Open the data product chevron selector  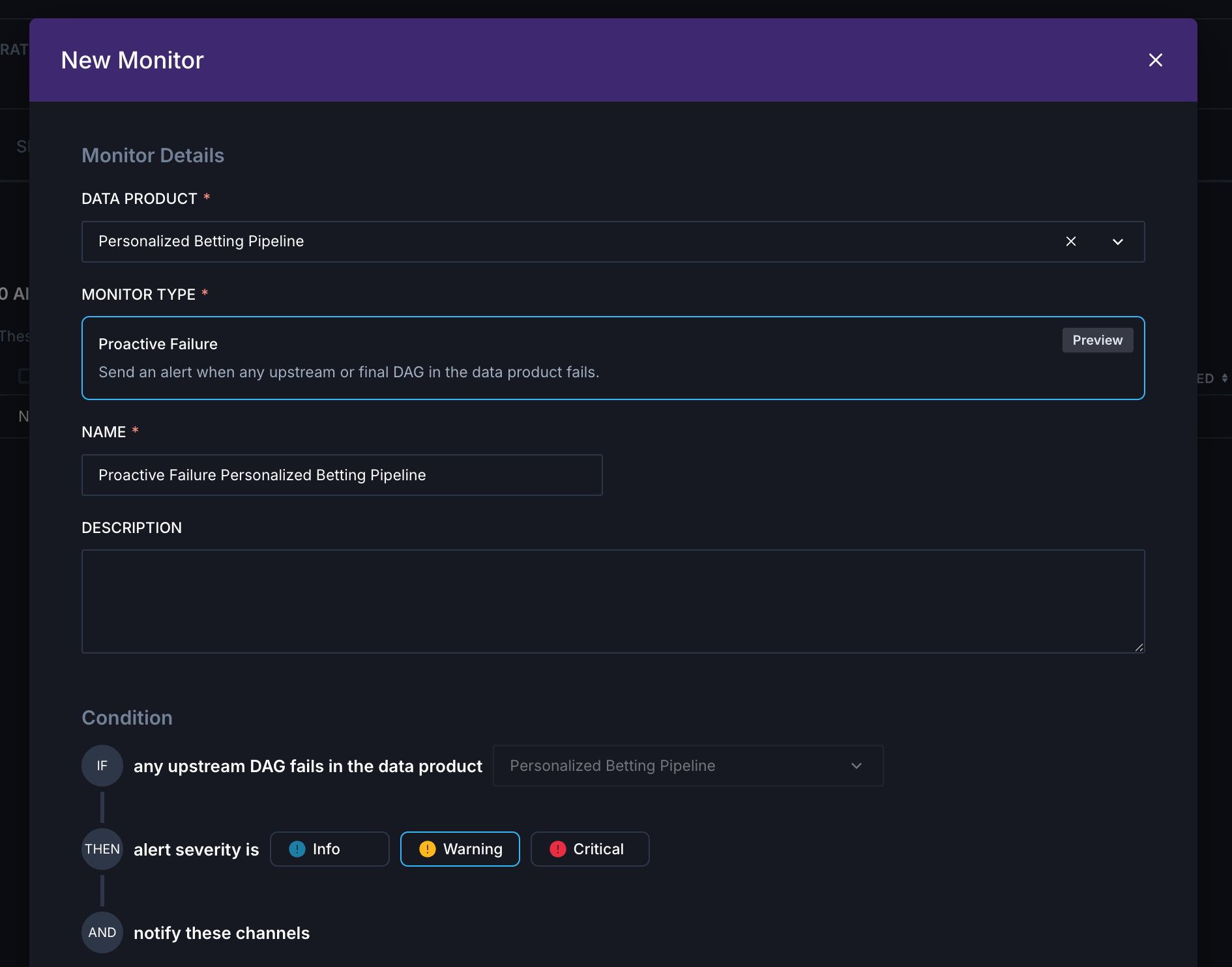tap(1118, 241)
